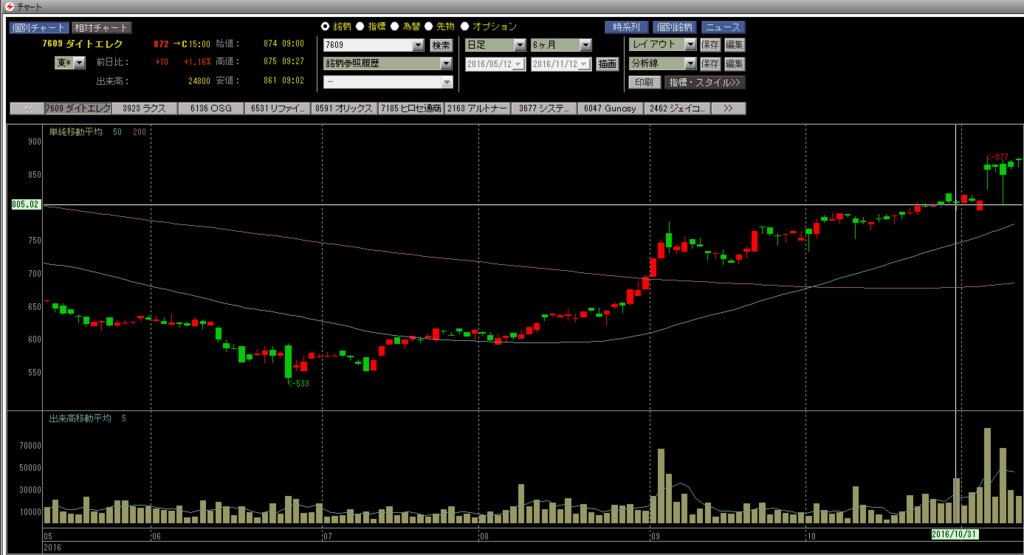The image size is (1024, 555).
Task: Switch to the 相対チャート tab
Action: 101,27
